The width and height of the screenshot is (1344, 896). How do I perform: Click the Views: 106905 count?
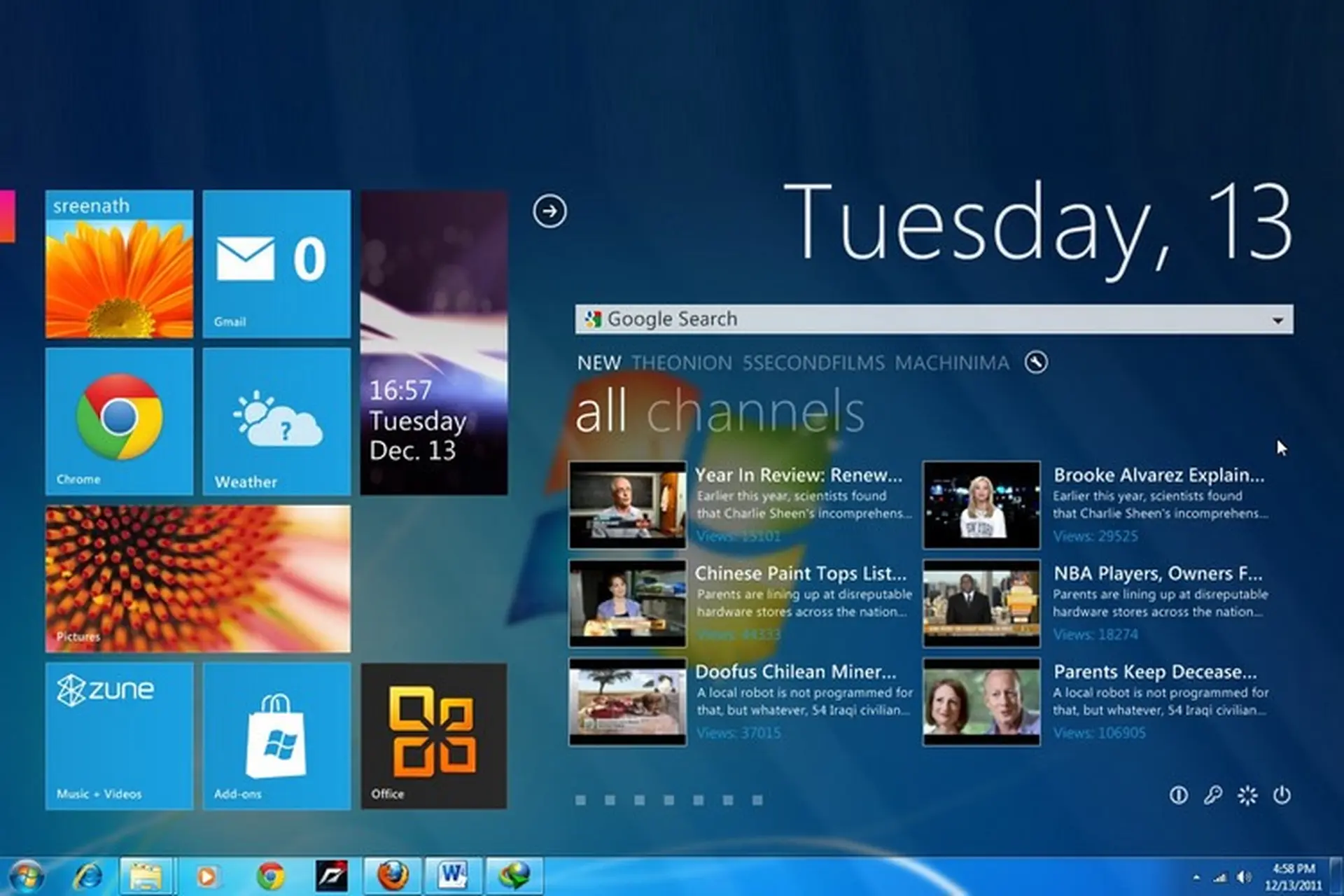click(x=1099, y=733)
